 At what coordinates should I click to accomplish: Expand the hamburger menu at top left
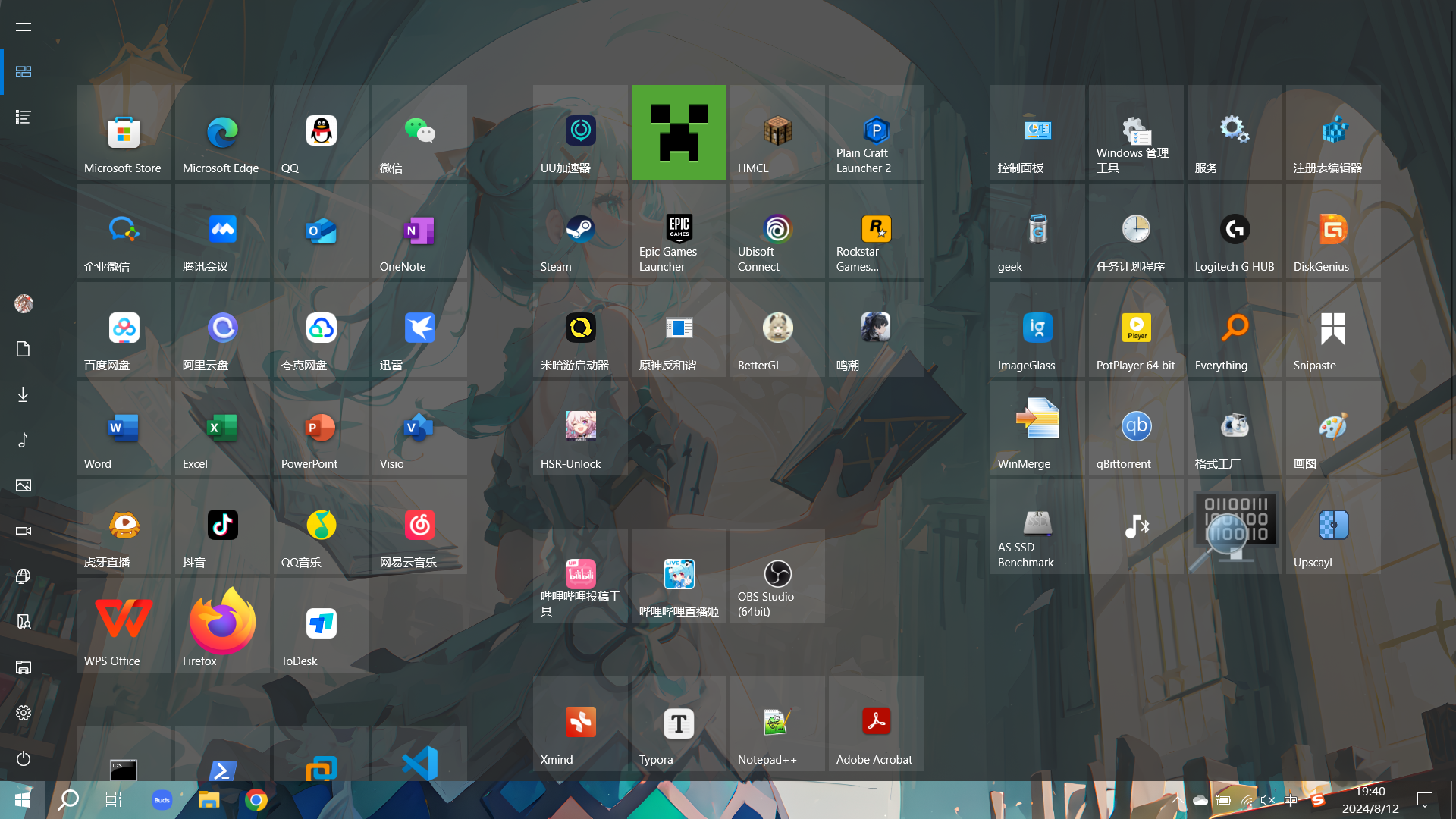pyautogui.click(x=24, y=27)
